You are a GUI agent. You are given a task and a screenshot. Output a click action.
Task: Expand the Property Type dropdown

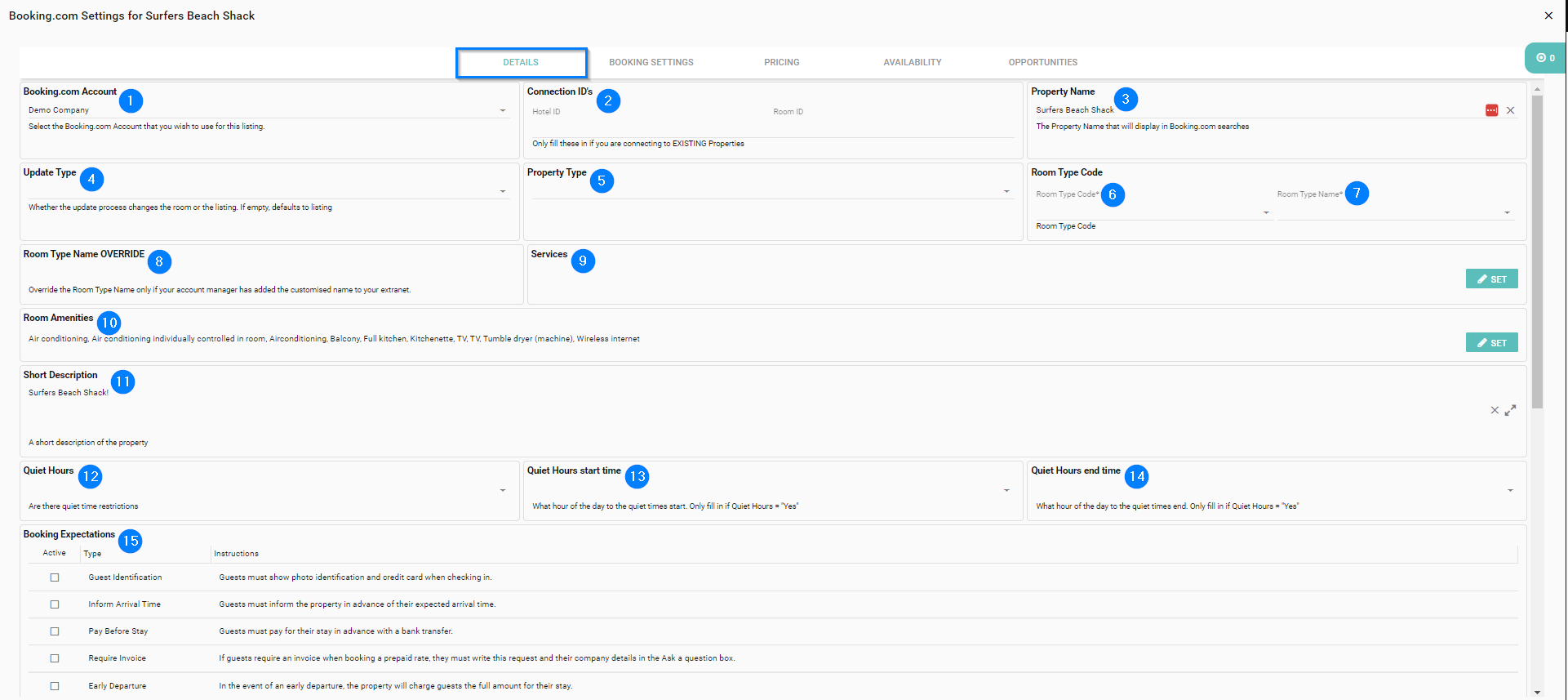pyautogui.click(x=1006, y=191)
